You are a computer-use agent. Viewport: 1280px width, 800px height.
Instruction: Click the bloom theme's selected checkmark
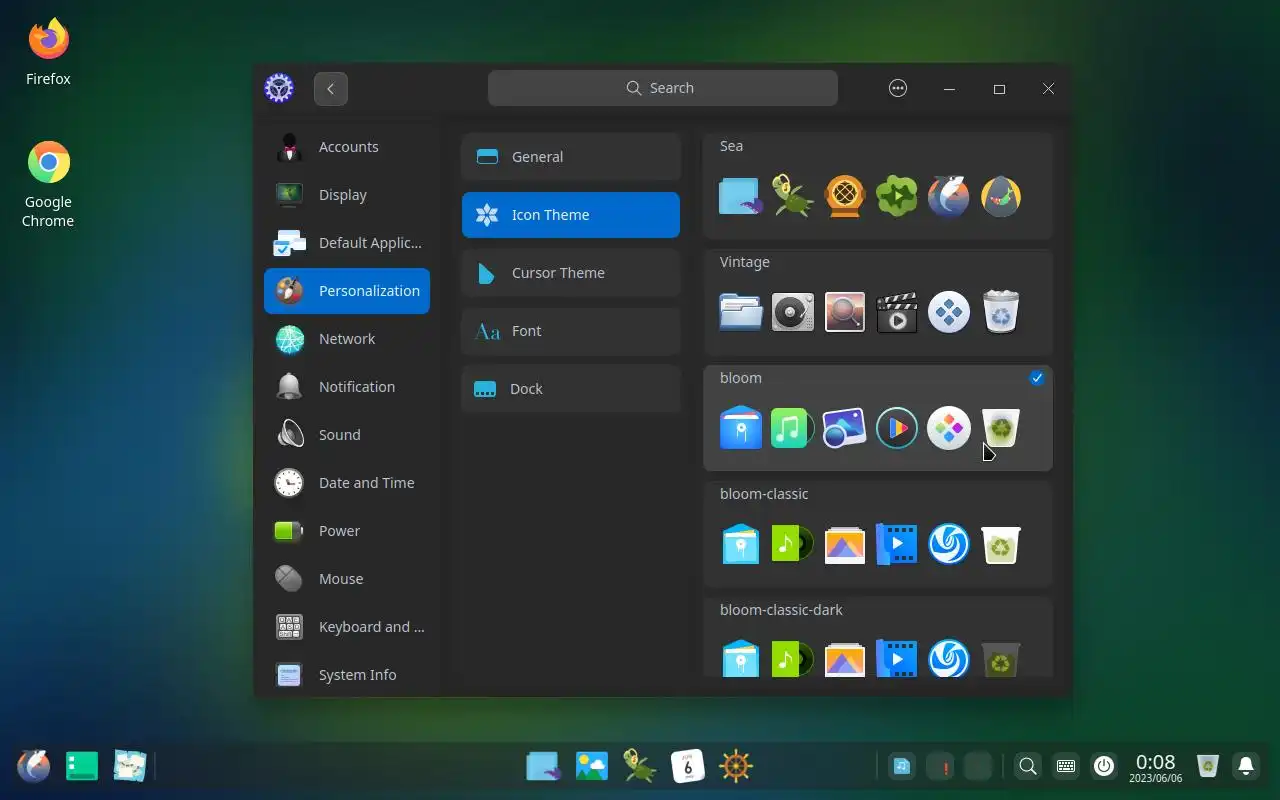[1037, 378]
